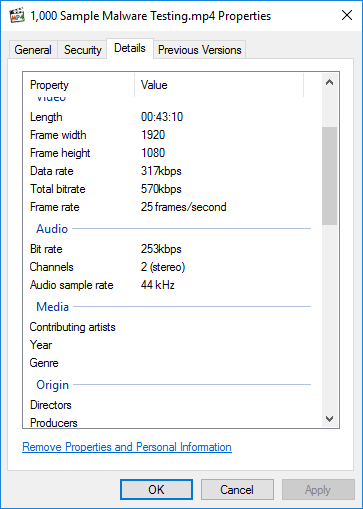The height and width of the screenshot is (509, 363).
Task: Click the 25 frames/second value
Action: click(x=184, y=207)
